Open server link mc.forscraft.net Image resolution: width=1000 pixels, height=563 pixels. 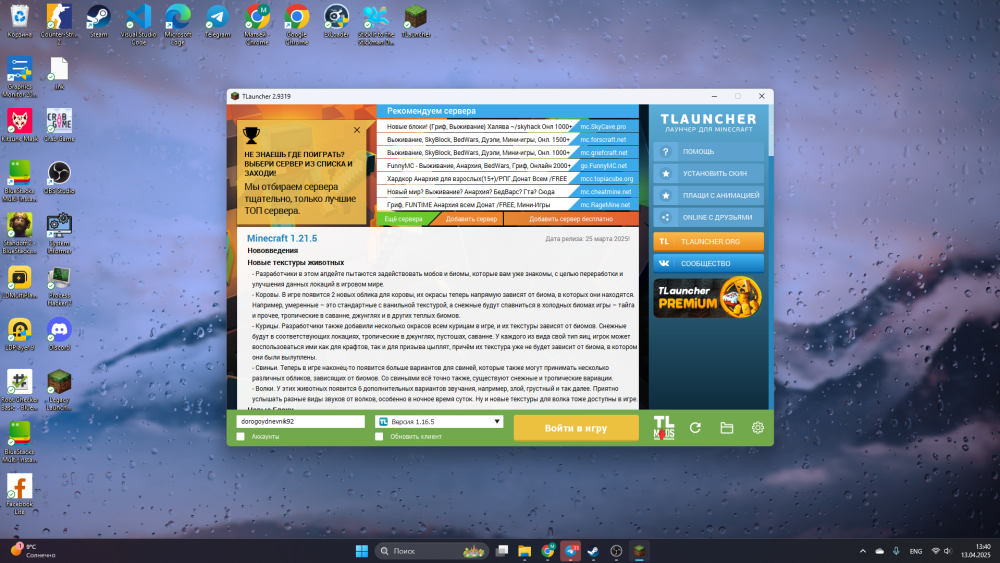pos(603,140)
